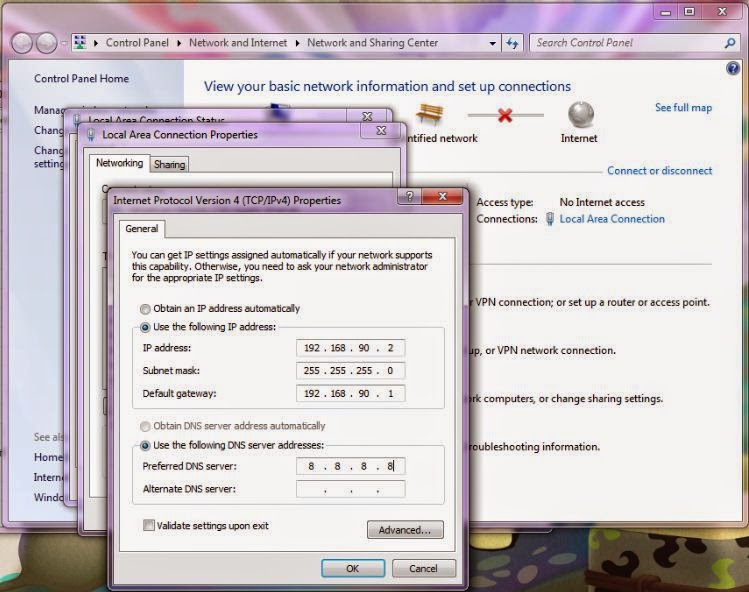Click the IPv4 Properties dialog title bar

tap(253, 200)
